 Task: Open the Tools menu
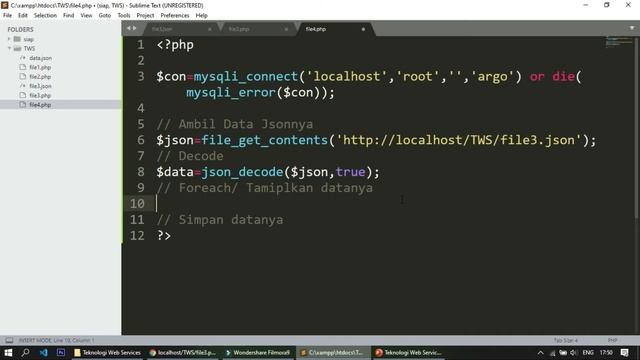(124, 15)
